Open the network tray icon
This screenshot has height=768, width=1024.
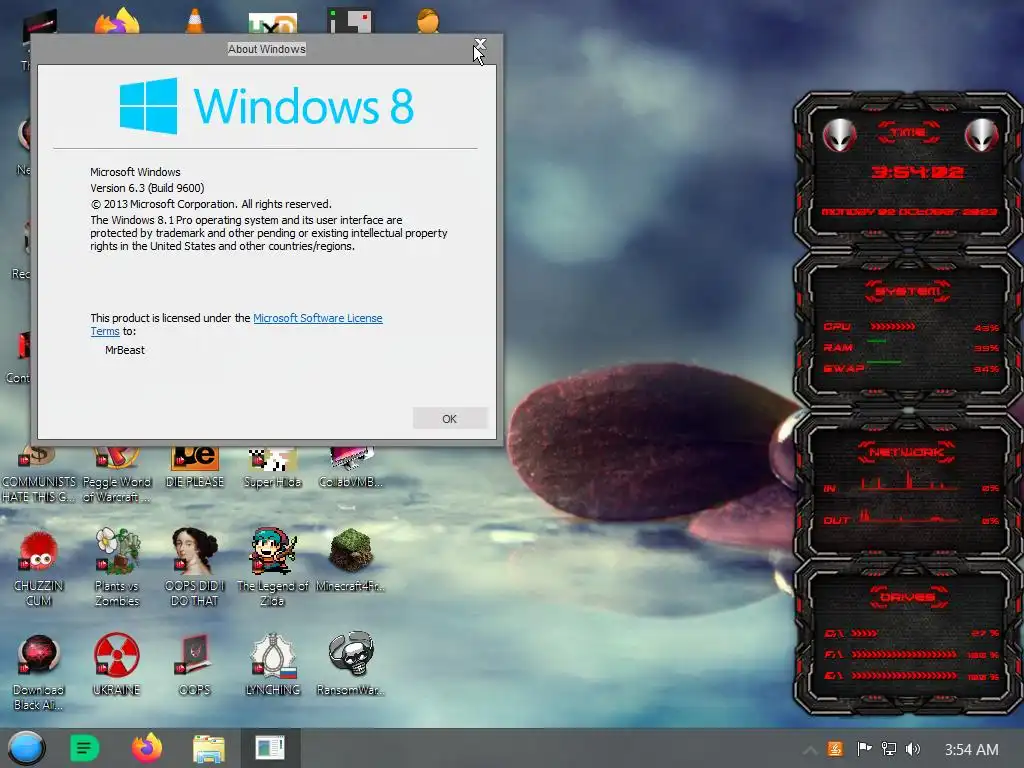pyautogui.click(x=889, y=749)
